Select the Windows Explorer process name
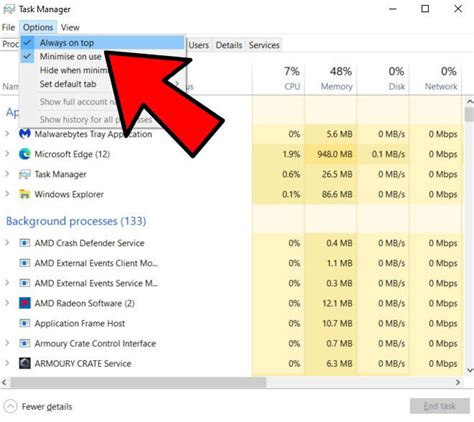Image resolution: width=474 pixels, height=422 pixels. coord(69,194)
